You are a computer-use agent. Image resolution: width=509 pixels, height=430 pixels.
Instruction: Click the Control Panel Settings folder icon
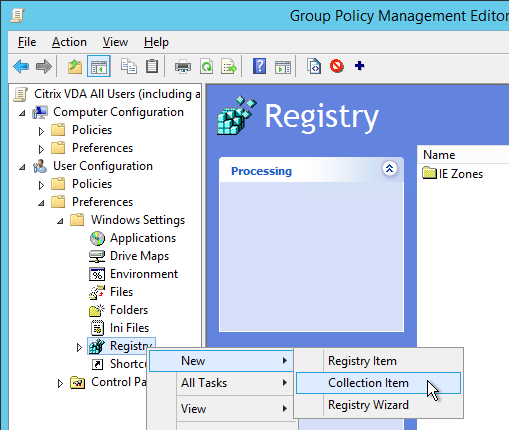pos(77,382)
